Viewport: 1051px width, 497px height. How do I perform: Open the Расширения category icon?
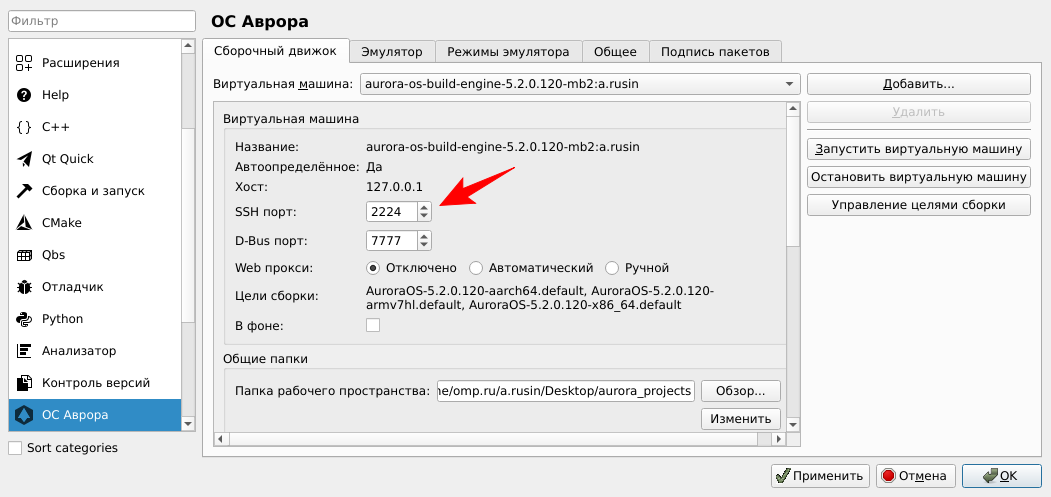(x=25, y=63)
